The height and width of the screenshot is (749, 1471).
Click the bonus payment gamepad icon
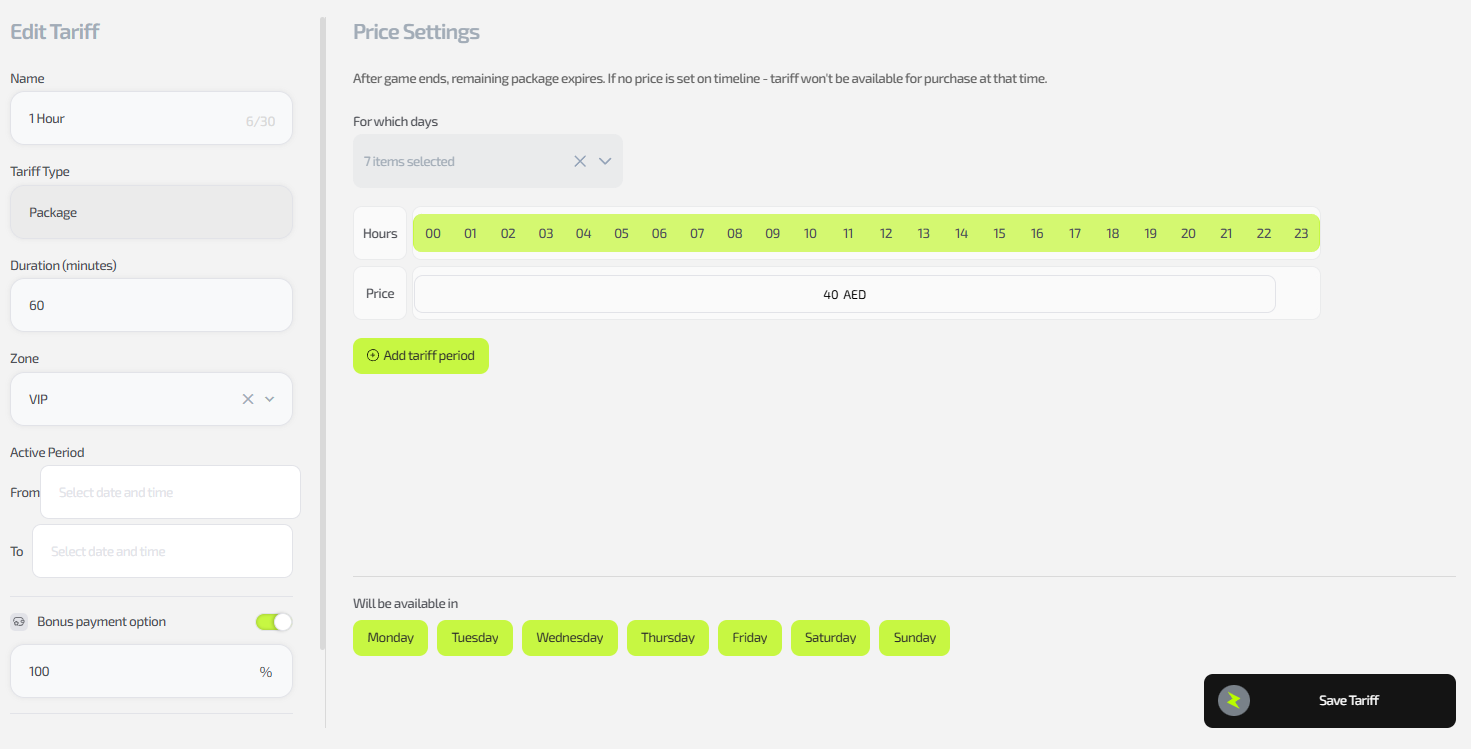(x=19, y=622)
